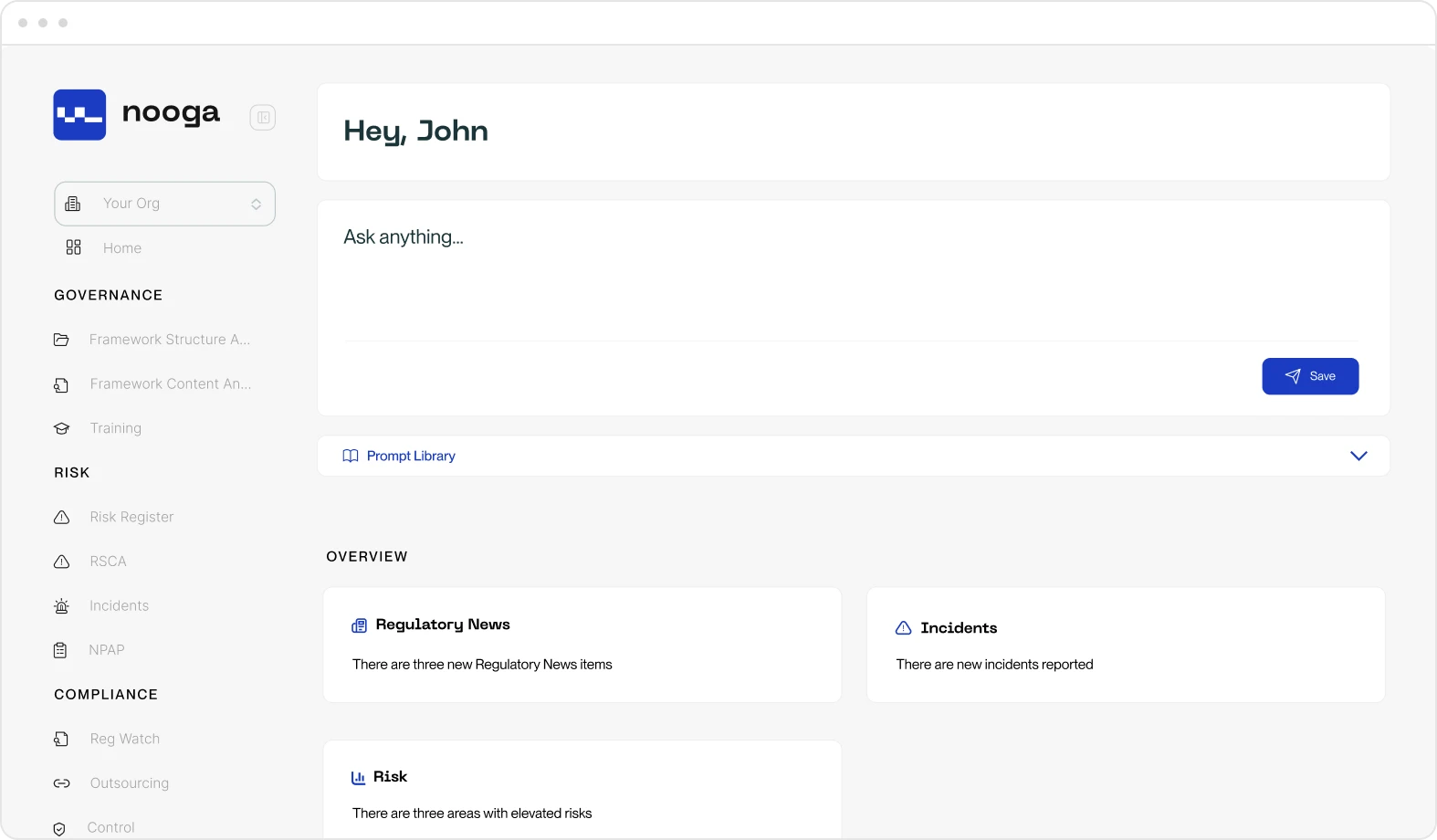
Task: Click the Outsourcing link icon
Action: coord(61,783)
